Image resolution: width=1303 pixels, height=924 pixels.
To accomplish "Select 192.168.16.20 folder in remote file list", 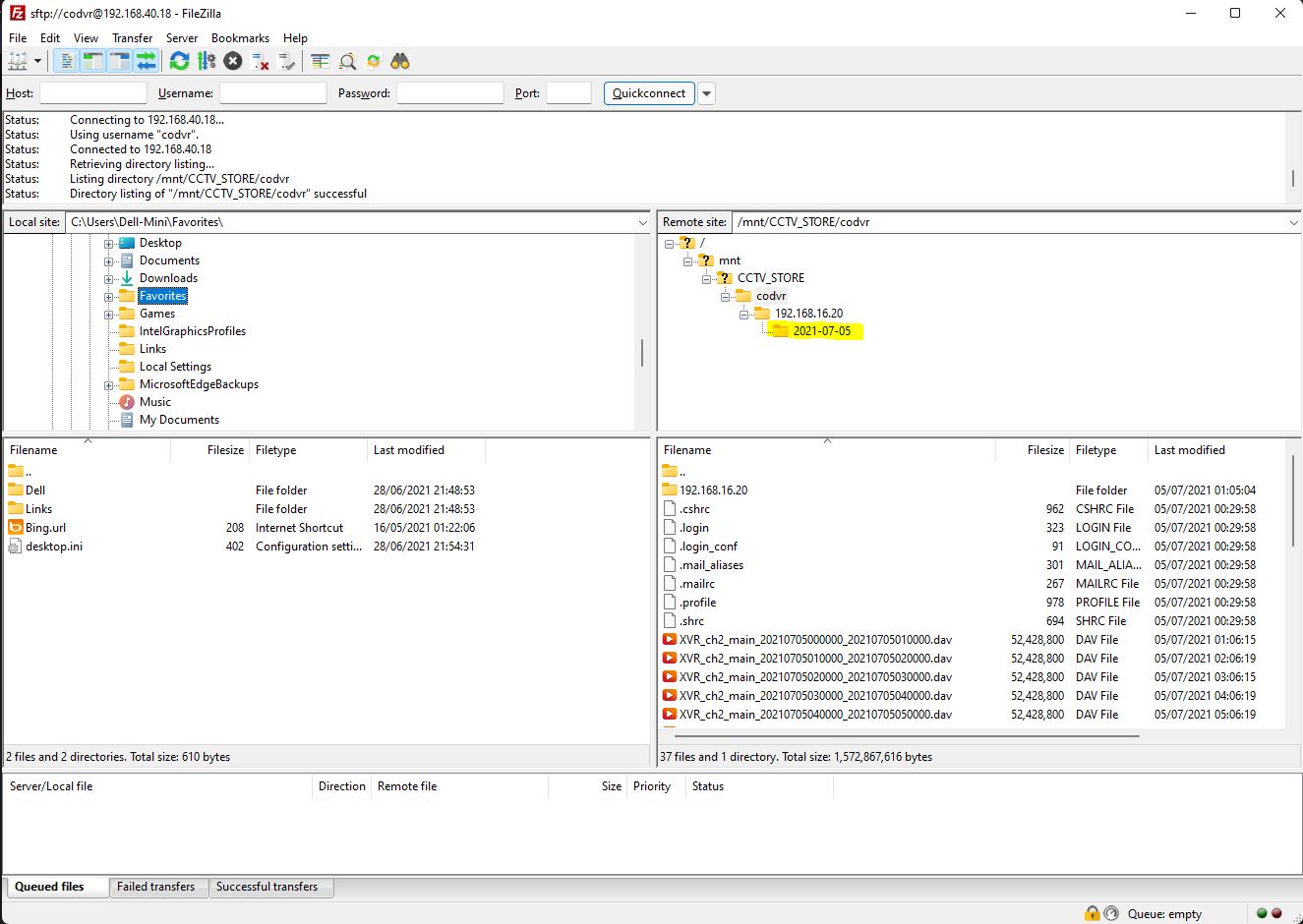I will click(x=713, y=491).
